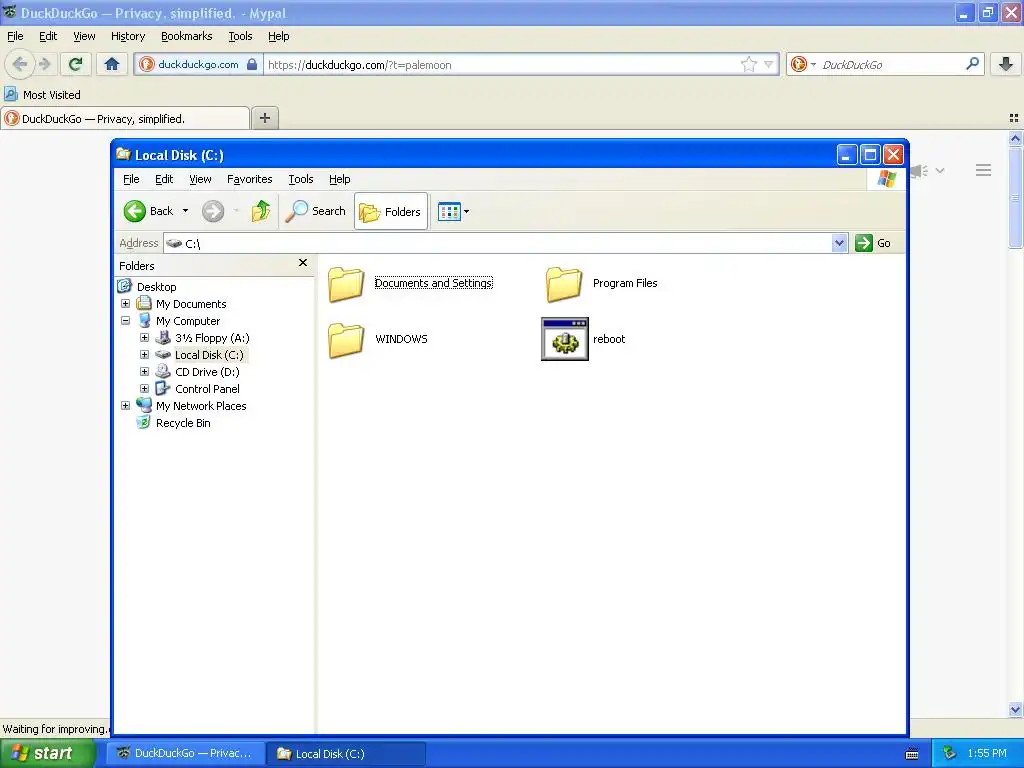Switch to DuckDuckGo taskbar button
Image resolution: width=1024 pixels, height=768 pixels.
pyautogui.click(x=186, y=753)
